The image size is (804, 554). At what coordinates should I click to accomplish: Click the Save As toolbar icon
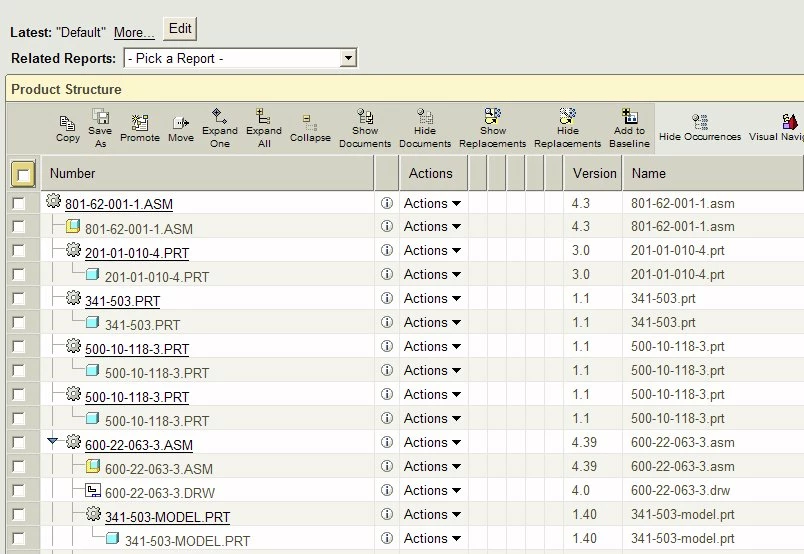click(x=100, y=116)
